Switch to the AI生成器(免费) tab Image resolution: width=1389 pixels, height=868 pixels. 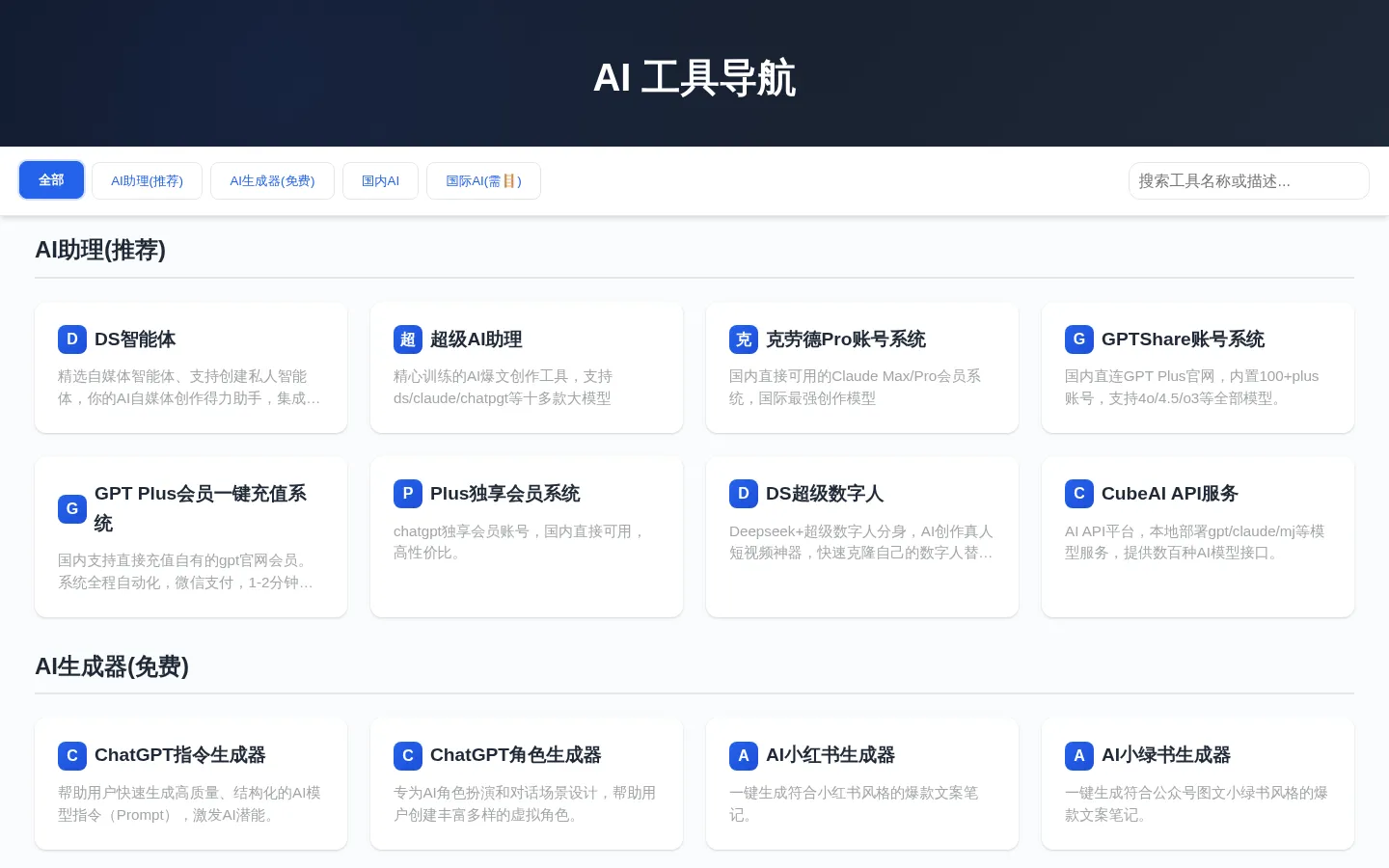(272, 180)
